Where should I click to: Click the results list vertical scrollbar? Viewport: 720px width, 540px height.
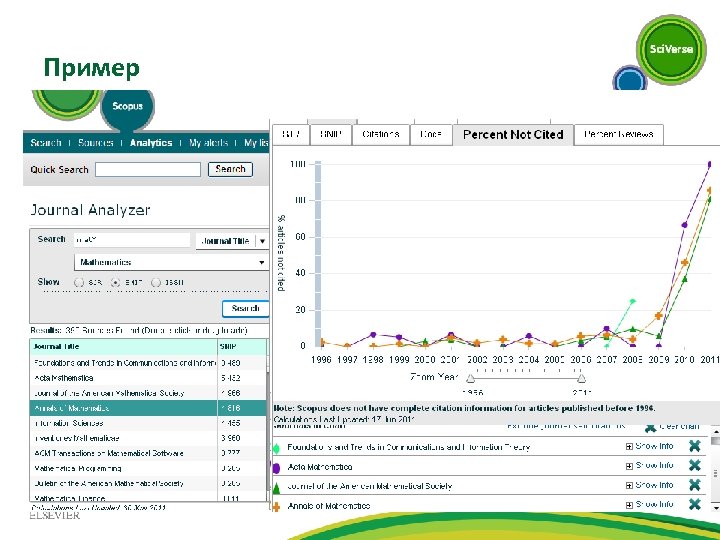pyautogui.click(x=268, y=427)
